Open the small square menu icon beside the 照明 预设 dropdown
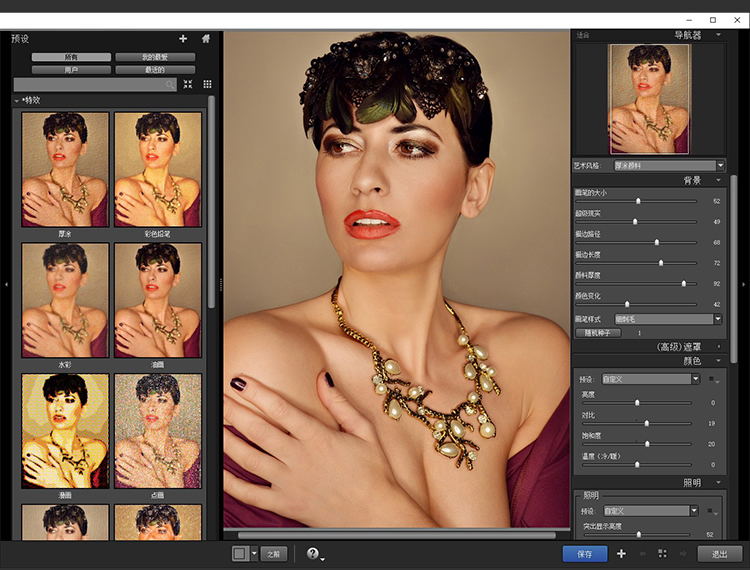The width and height of the screenshot is (750, 570). (x=712, y=511)
